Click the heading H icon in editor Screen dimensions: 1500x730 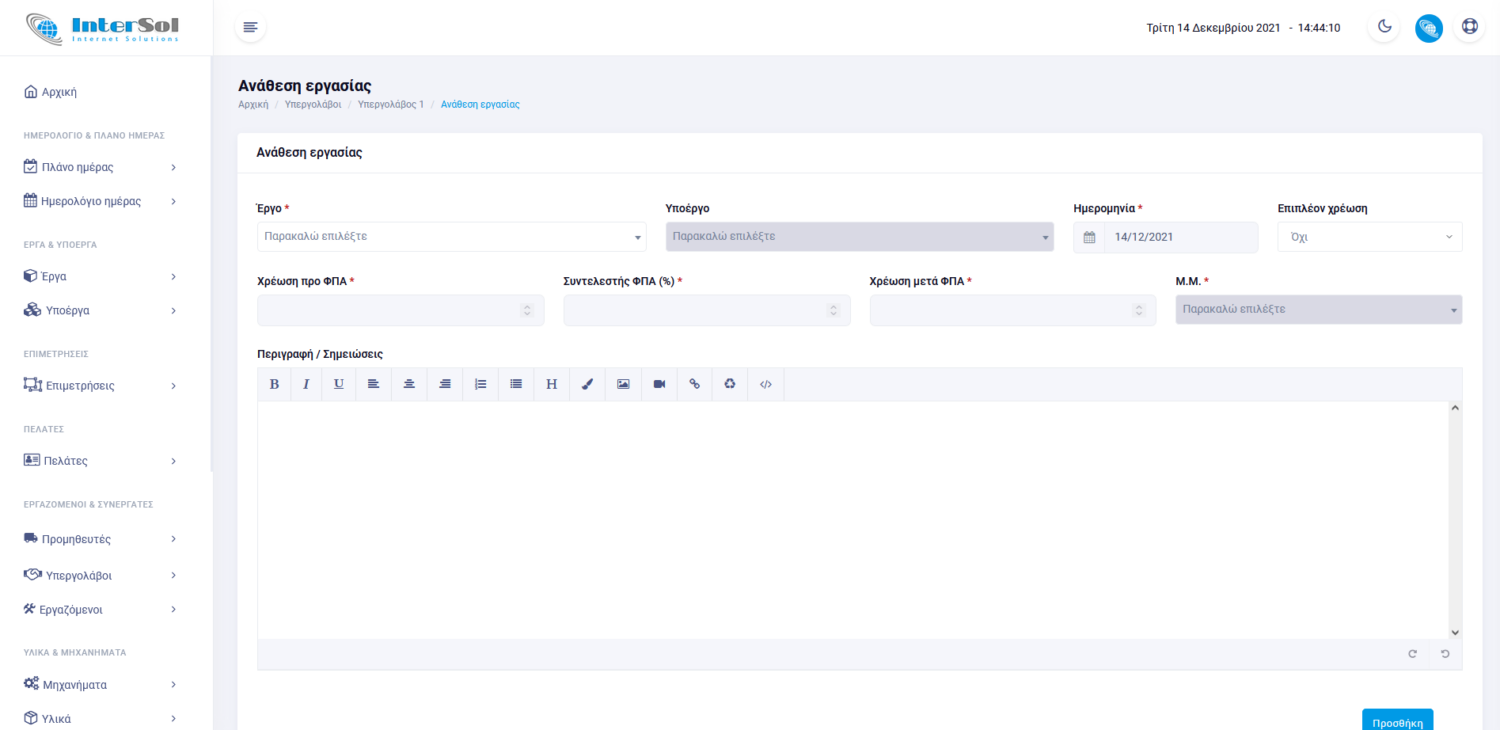click(x=551, y=384)
